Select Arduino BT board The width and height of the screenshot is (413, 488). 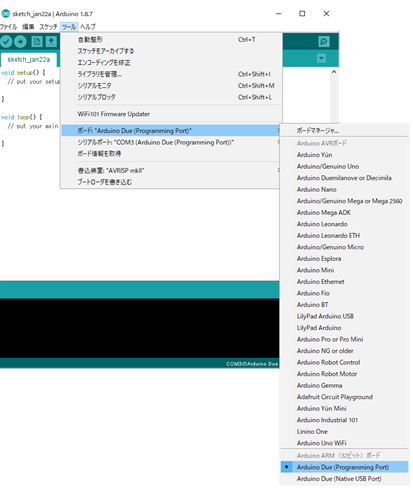point(344,305)
